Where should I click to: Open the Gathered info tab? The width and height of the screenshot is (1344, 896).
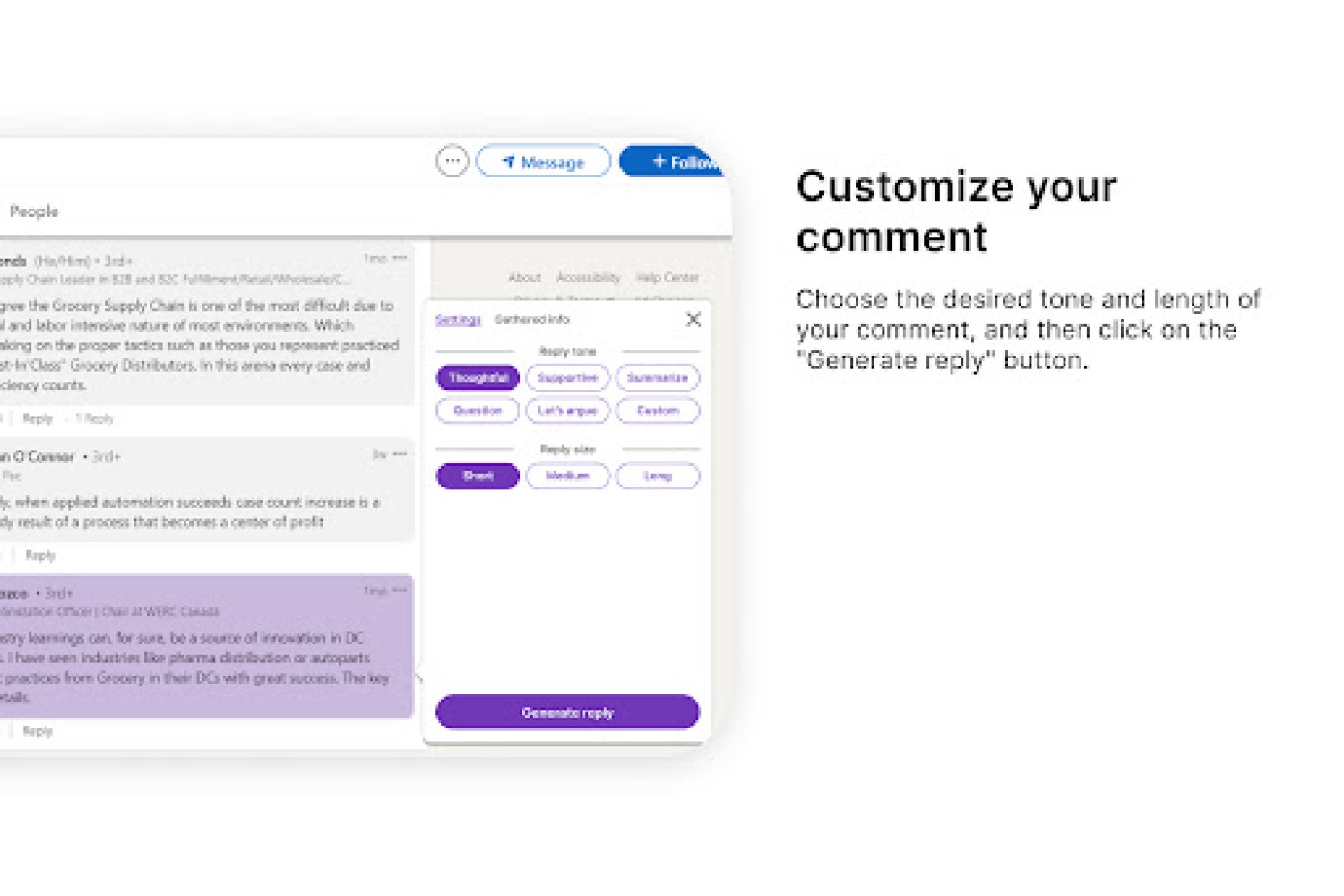(532, 320)
